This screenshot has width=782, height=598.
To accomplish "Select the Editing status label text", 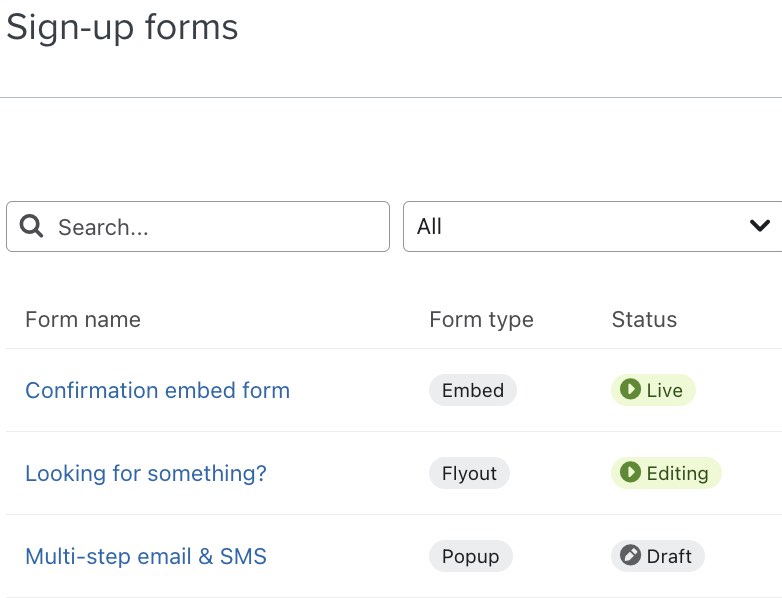I will [x=677, y=473].
